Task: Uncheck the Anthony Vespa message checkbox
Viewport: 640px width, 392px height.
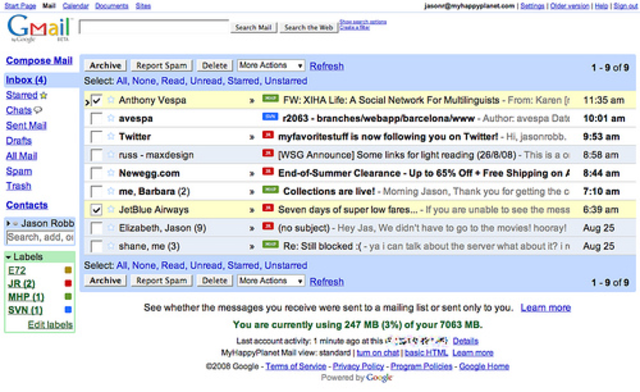Action: coord(96,100)
